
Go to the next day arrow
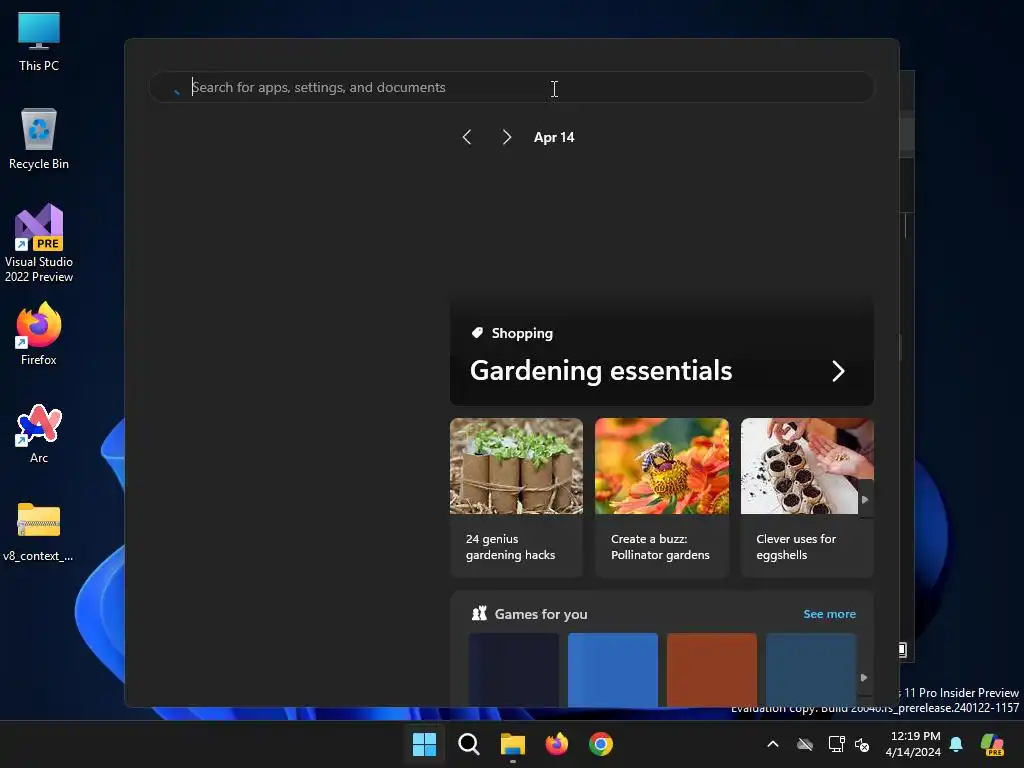(507, 137)
